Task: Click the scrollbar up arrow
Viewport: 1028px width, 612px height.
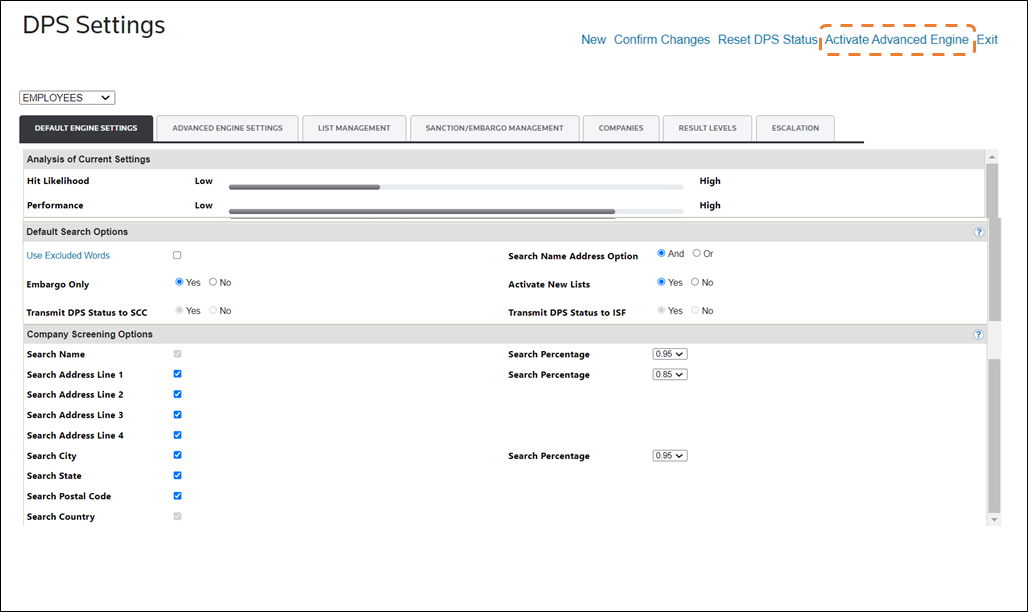Action: pyautogui.click(x=993, y=157)
